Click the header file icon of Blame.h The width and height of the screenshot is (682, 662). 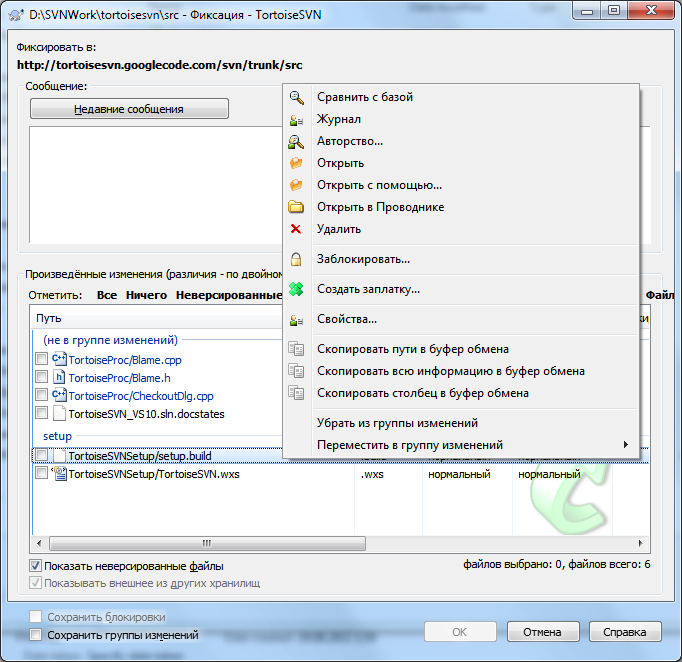59,378
